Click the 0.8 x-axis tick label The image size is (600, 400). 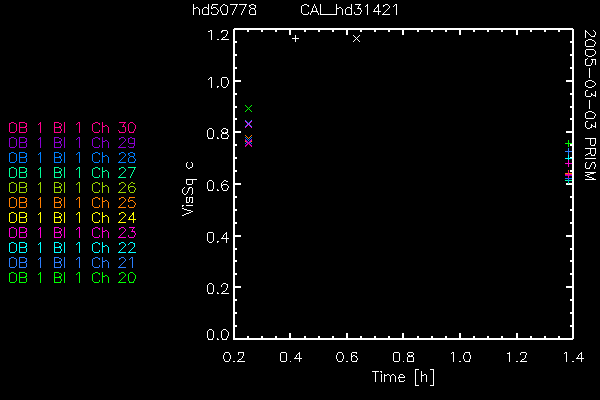click(403, 357)
